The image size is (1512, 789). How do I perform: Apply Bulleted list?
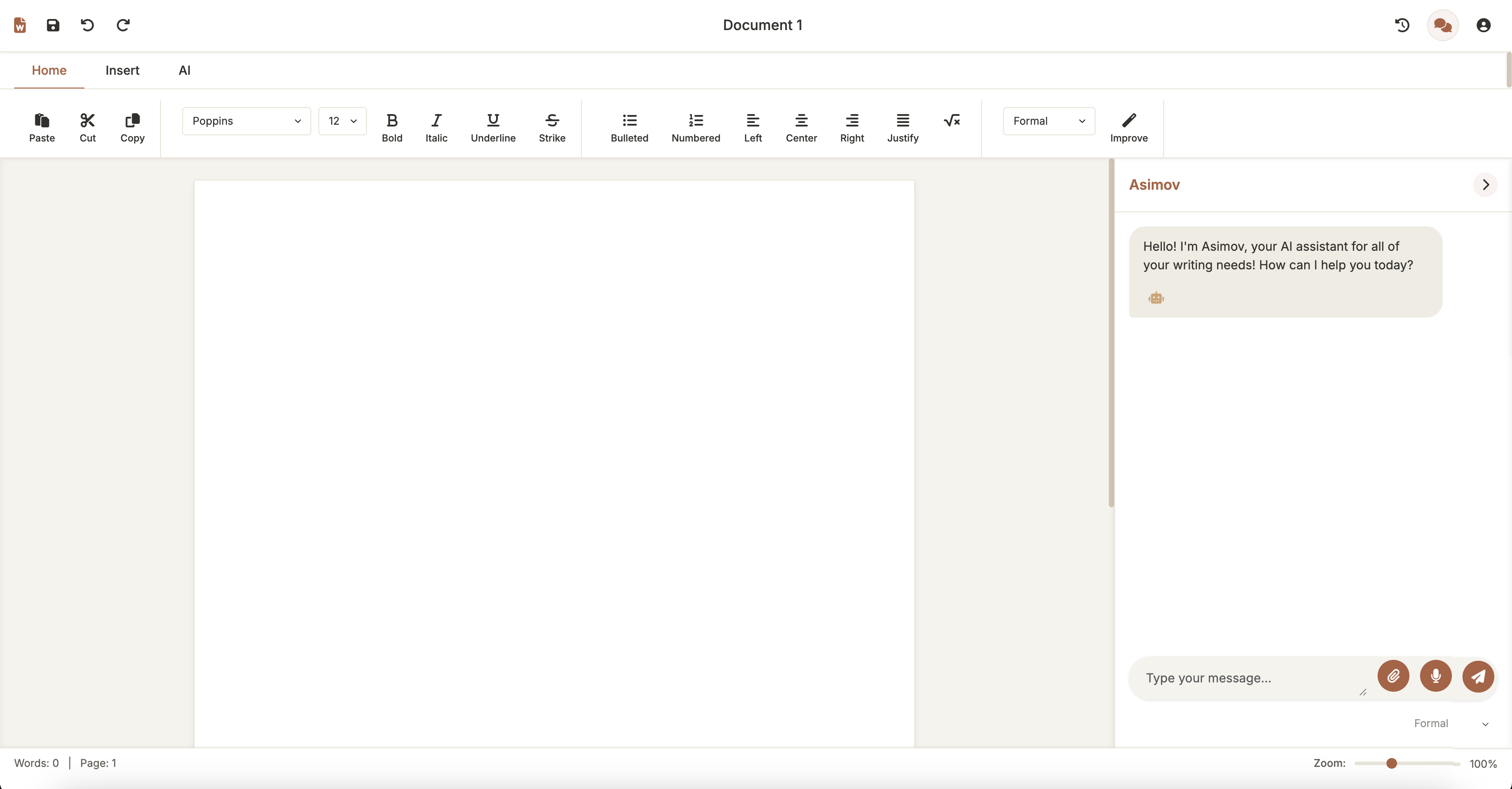click(x=629, y=128)
